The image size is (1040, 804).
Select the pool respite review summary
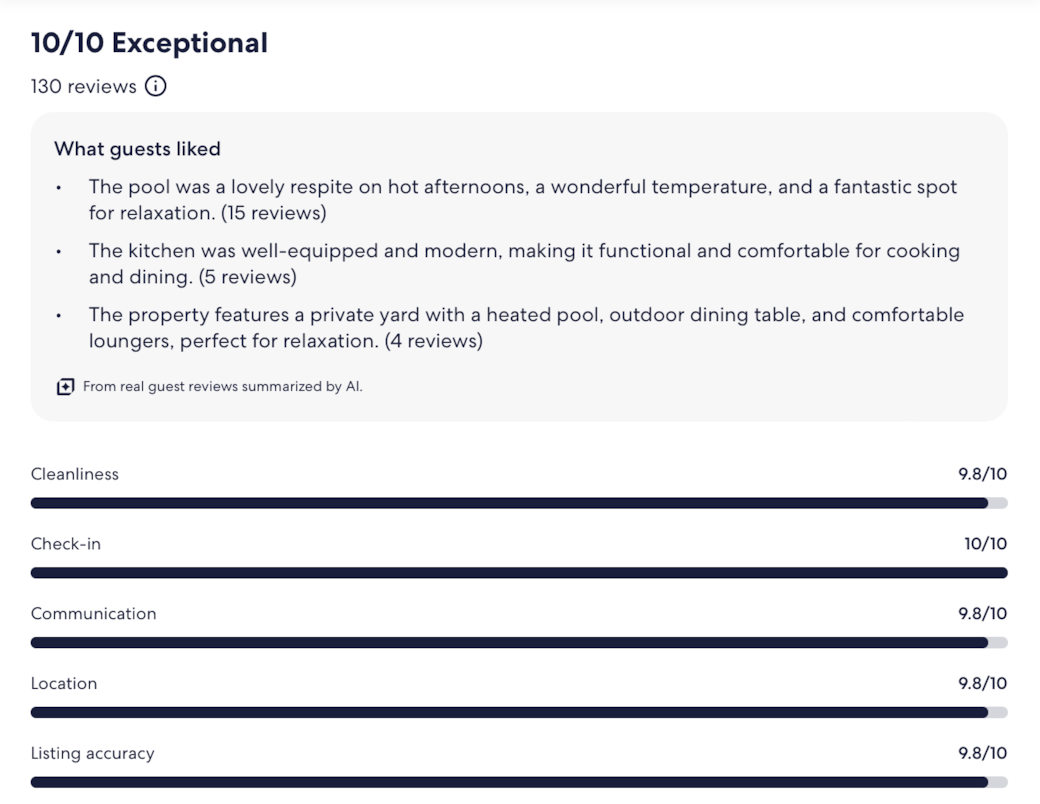523,200
